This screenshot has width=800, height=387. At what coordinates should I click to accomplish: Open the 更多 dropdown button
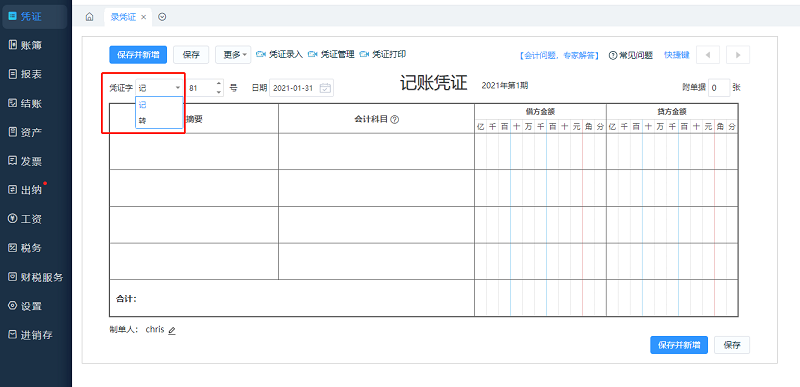[x=233, y=55]
